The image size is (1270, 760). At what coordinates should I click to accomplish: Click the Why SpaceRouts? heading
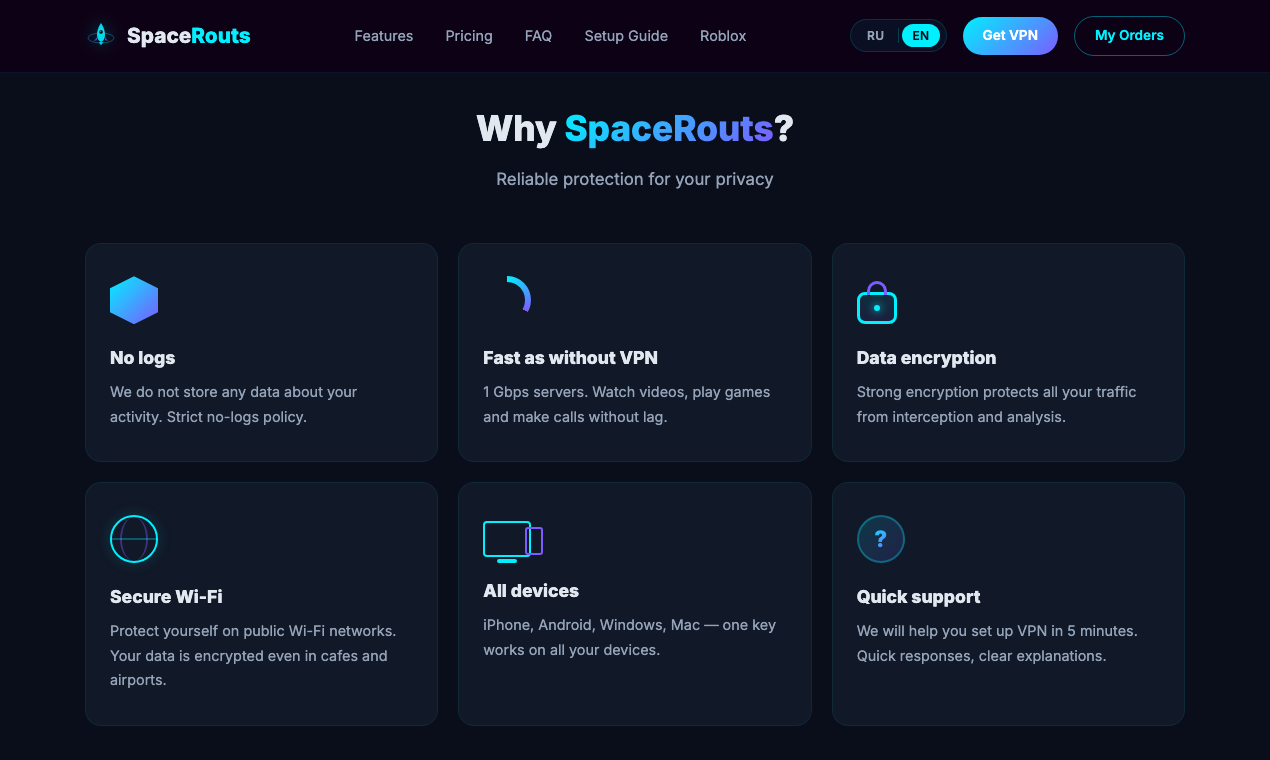[x=635, y=129]
